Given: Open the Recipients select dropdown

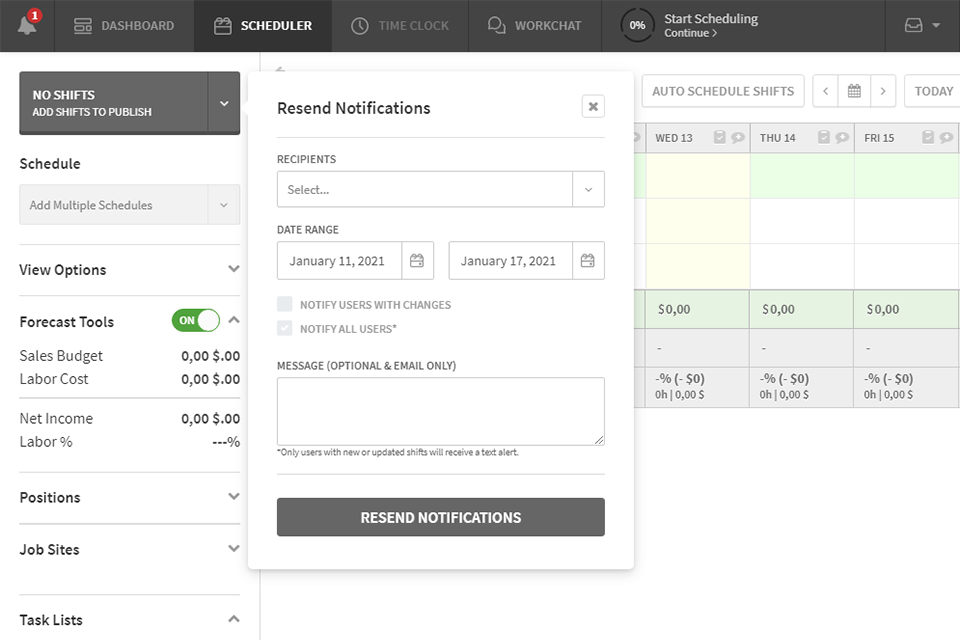Looking at the screenshot, I should click(x=440, y=189).
